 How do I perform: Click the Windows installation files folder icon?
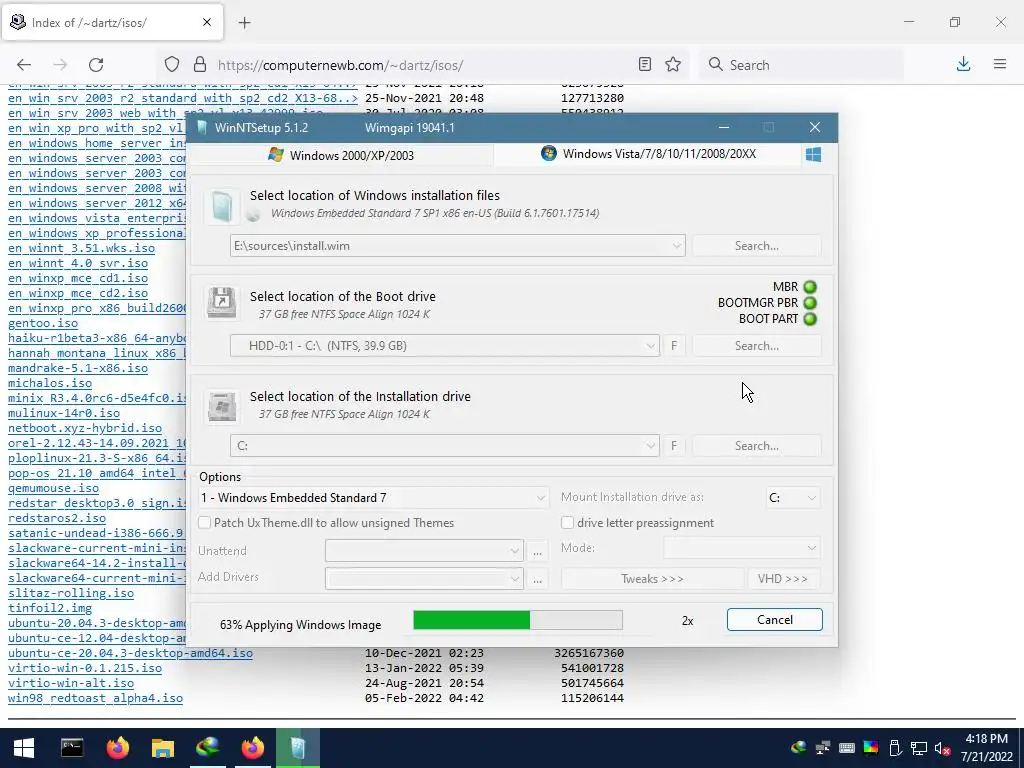[221, 206]
